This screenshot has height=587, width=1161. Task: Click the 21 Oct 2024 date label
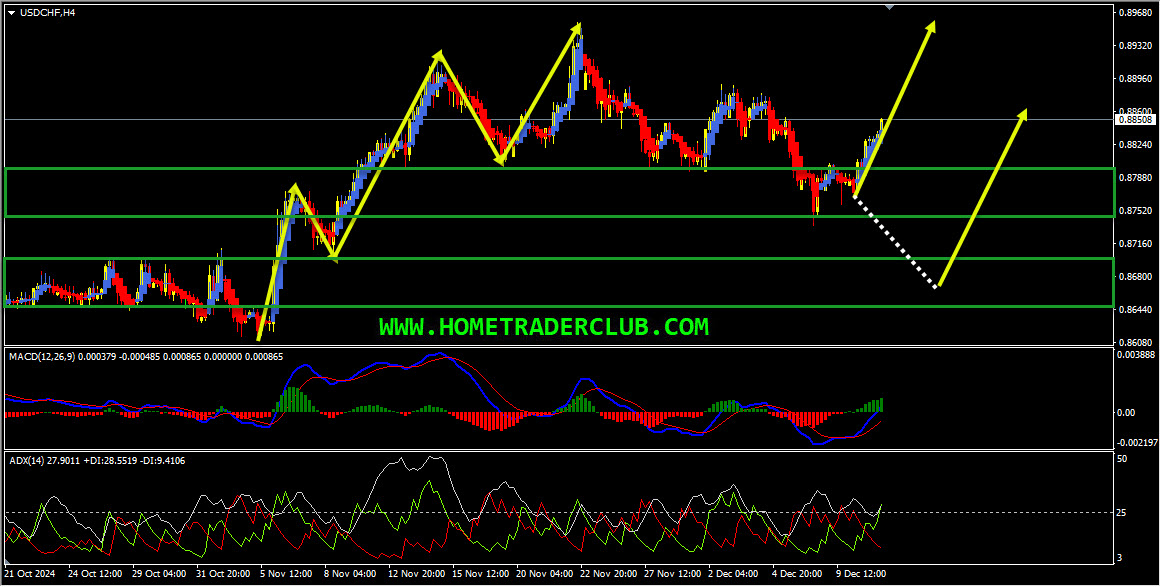tap(30, 574)
